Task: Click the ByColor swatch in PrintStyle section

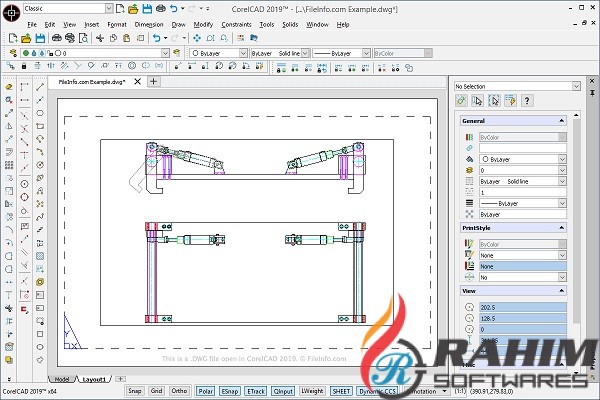Action: tap(523, 244)
